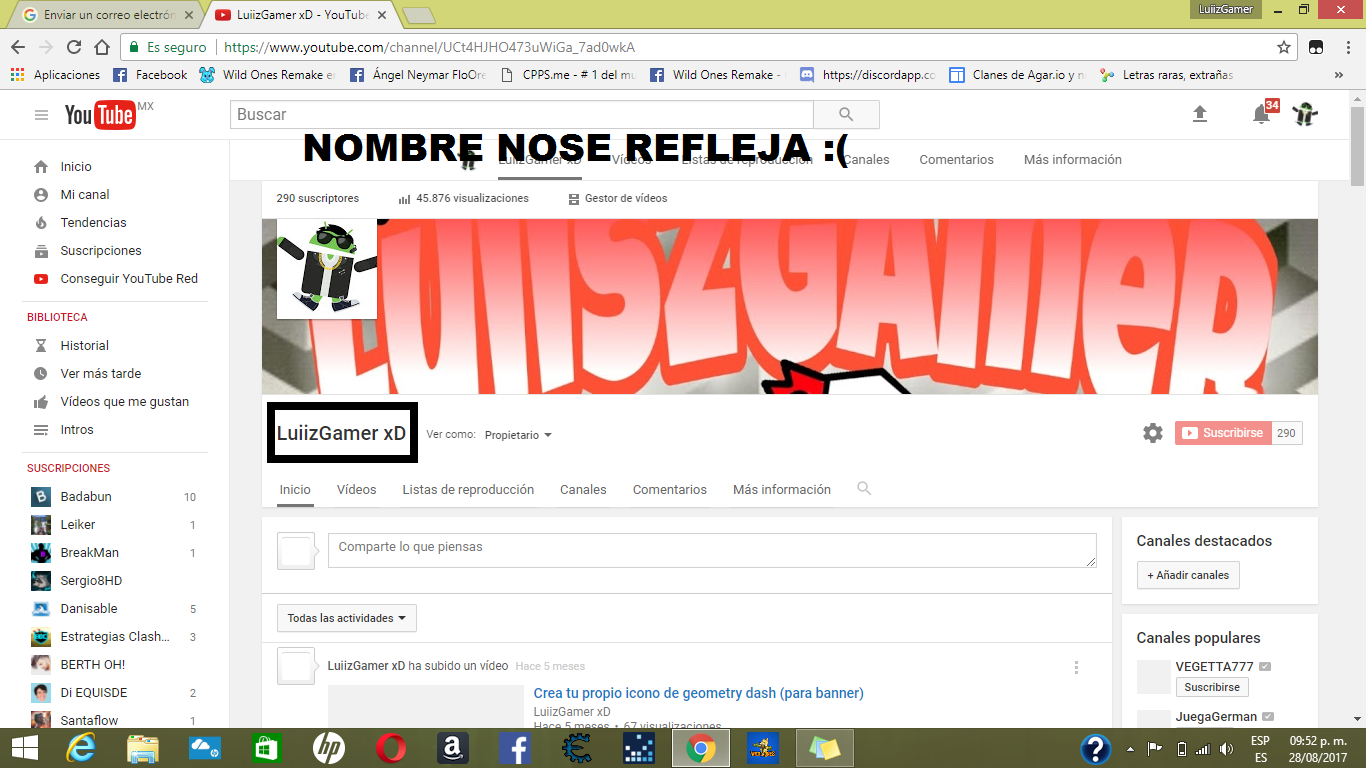Open Tendencias in the sidebar
Screen dimensions: 1366x768
pyautogui.click(x=93, y=223)
